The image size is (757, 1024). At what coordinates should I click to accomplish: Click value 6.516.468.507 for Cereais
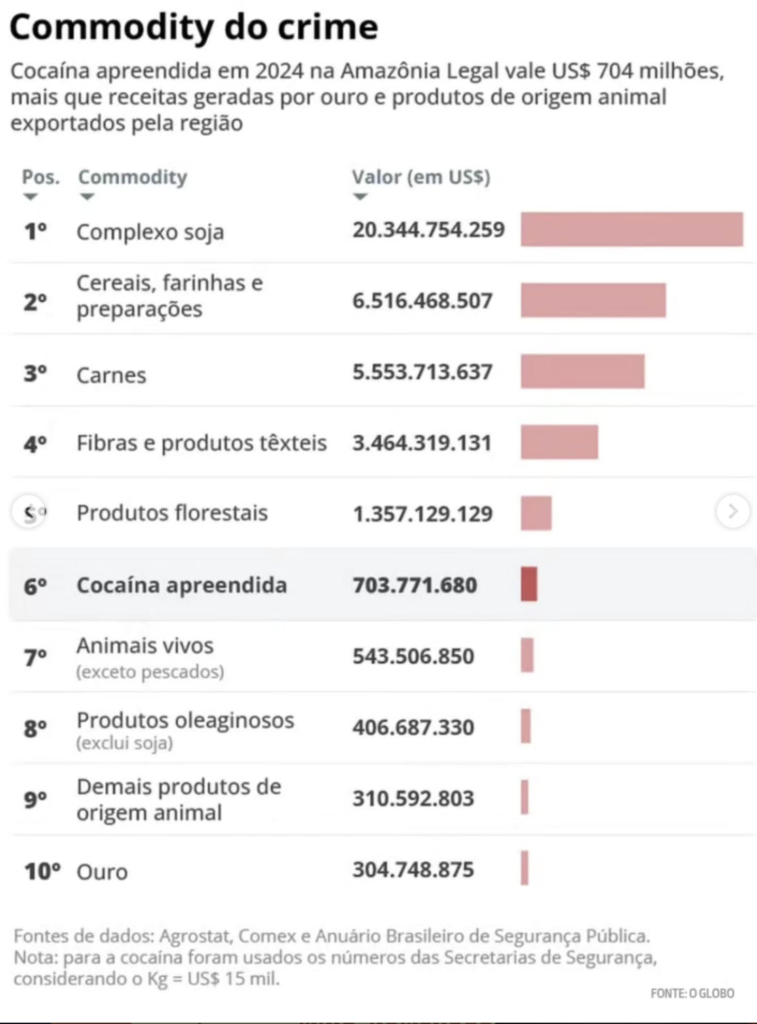pyautogui.click(x=423, y=300)
